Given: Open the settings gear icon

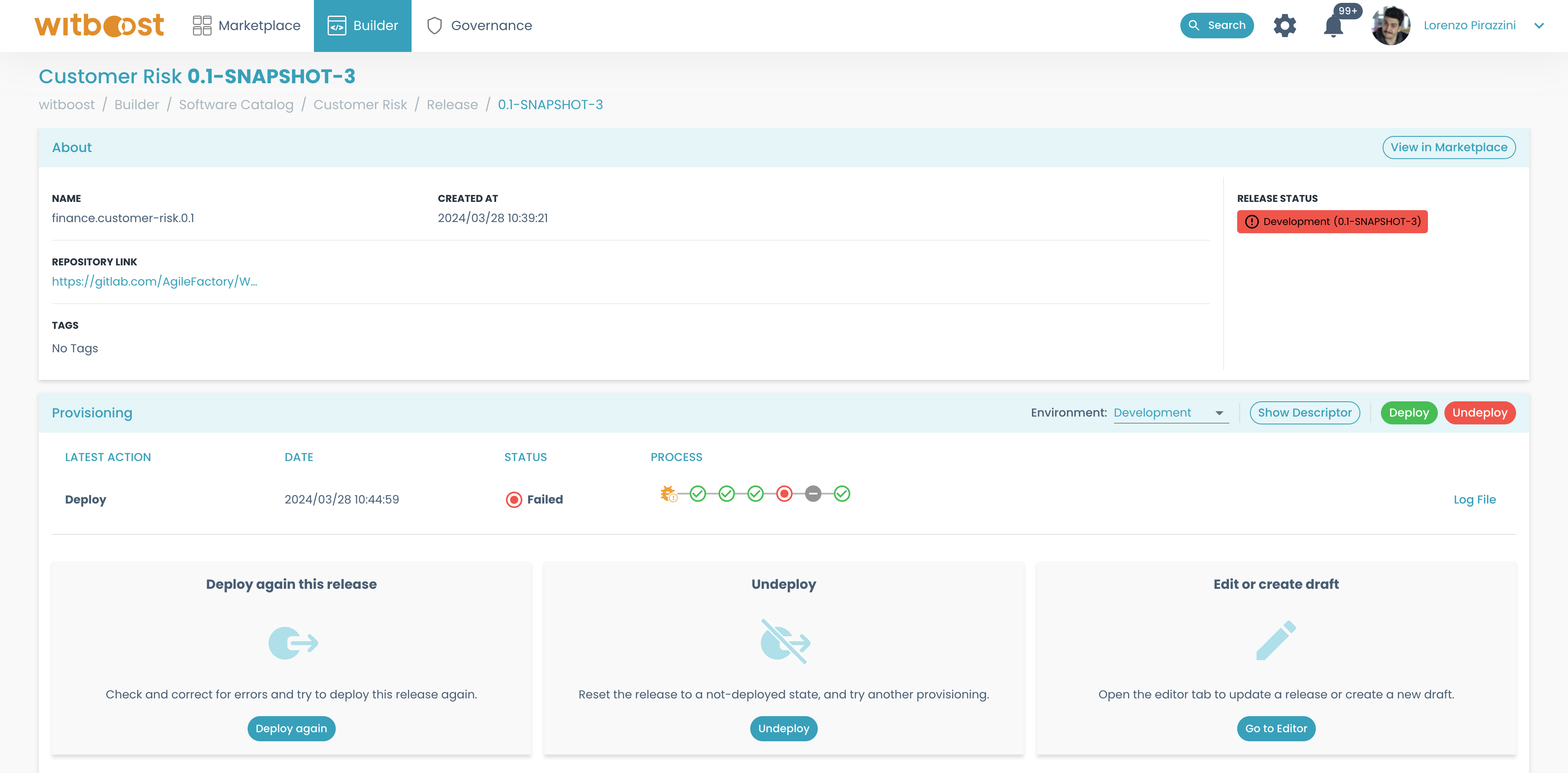Looking at the screenshot, I should click(1284, 26).
